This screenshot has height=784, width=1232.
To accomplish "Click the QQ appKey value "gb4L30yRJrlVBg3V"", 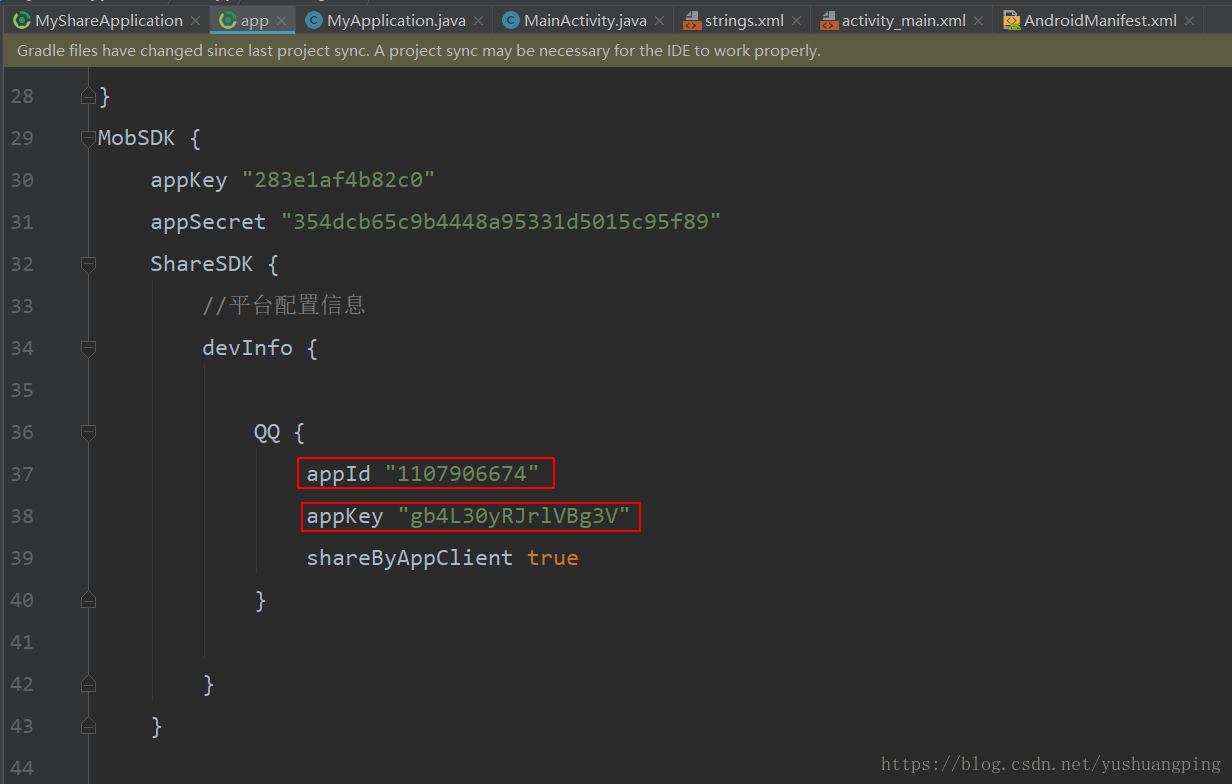I will [x=514, y=516].
